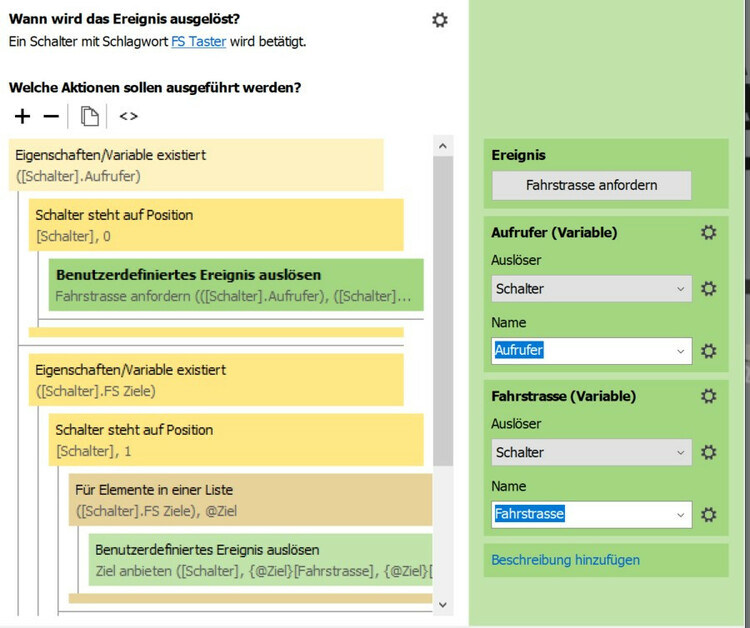
Task: Click the action list scrollbar down arrow
Action: point(443,604)
